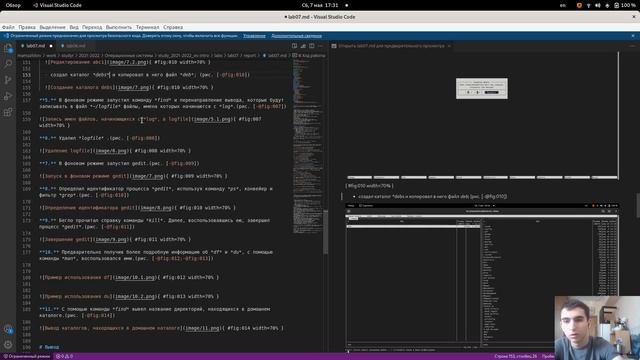Open the editor more actions menu
This screenshot has width=640, height=360.
[x=320, y=46]
